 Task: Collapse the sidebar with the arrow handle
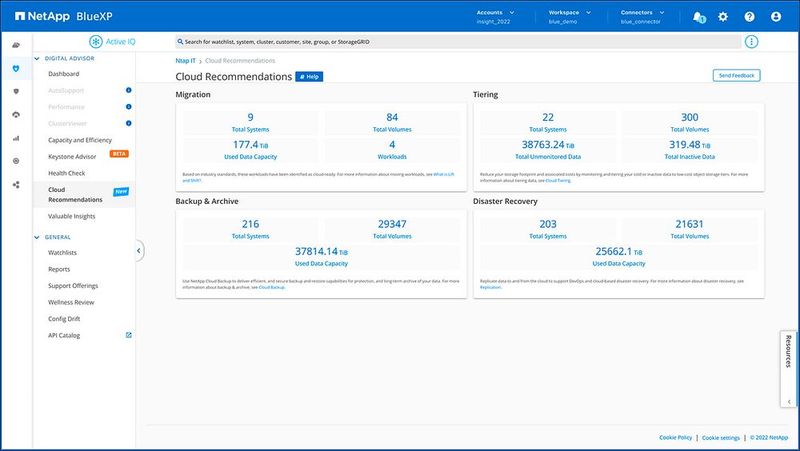[139, 250]
